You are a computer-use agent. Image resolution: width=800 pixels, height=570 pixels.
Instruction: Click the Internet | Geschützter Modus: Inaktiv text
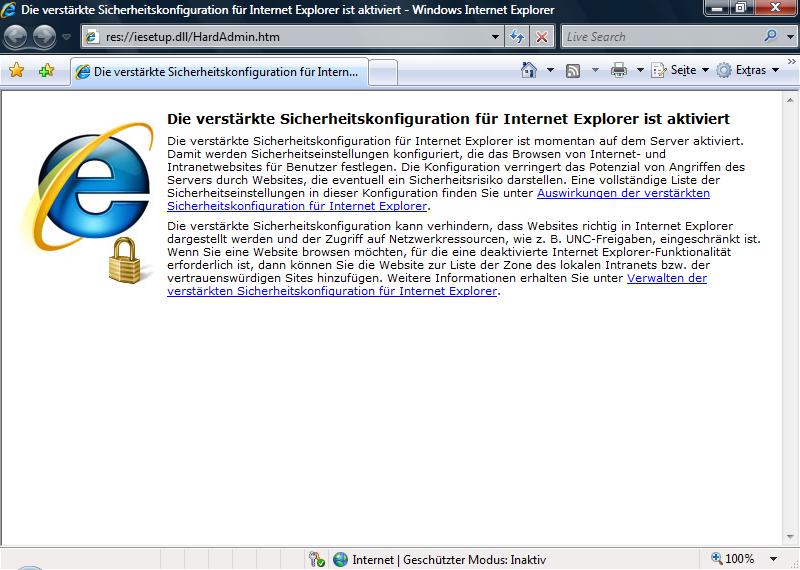[449, 560]
